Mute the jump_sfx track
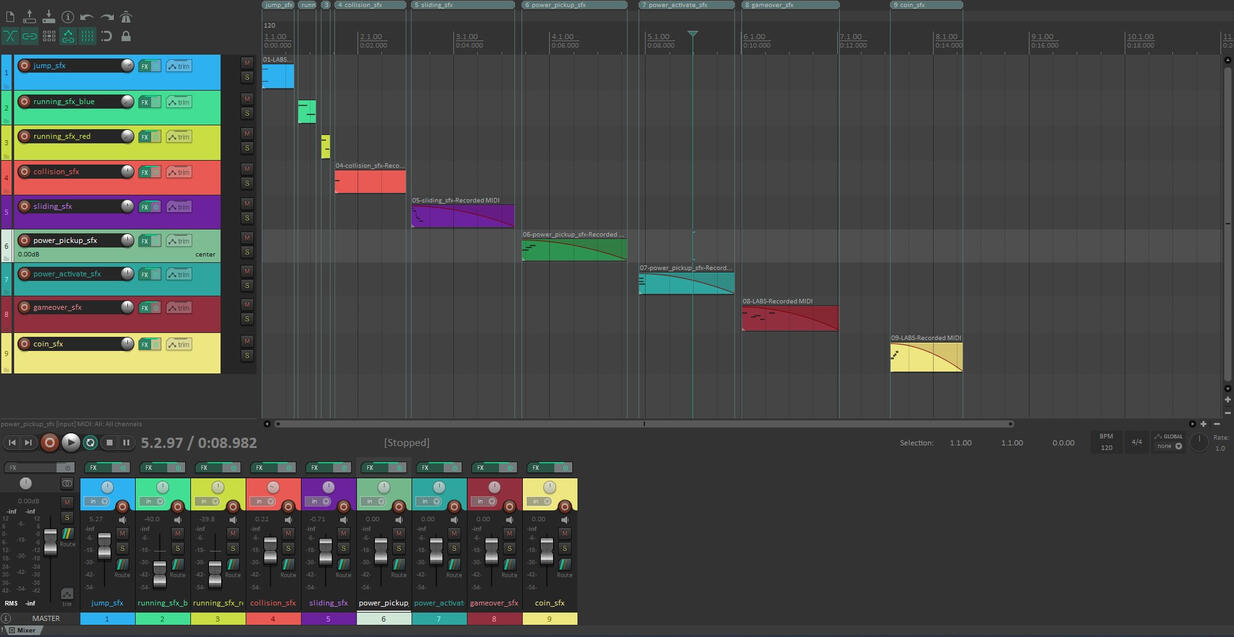 [247, 62]
